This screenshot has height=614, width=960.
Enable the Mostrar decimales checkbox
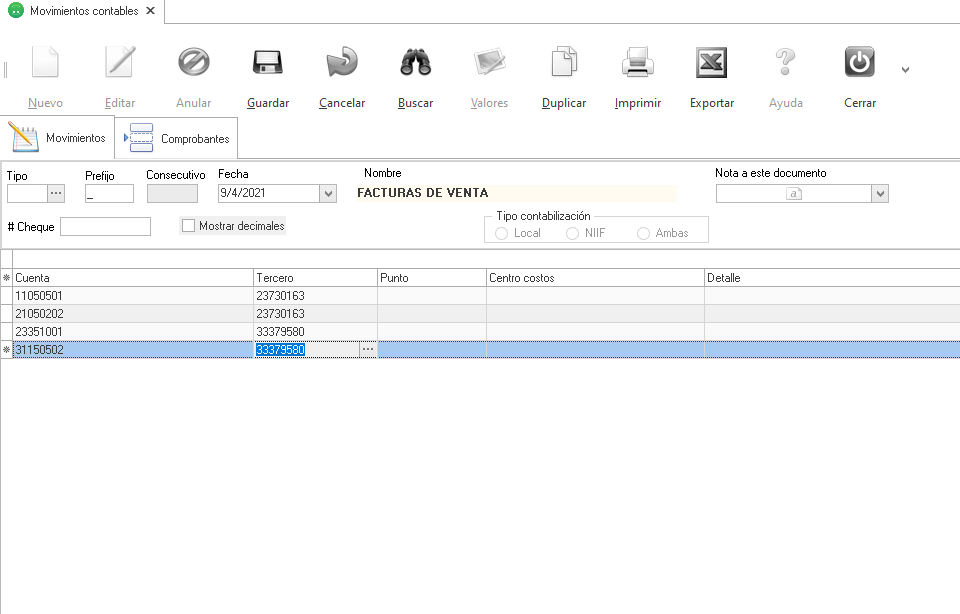point(188,226)
